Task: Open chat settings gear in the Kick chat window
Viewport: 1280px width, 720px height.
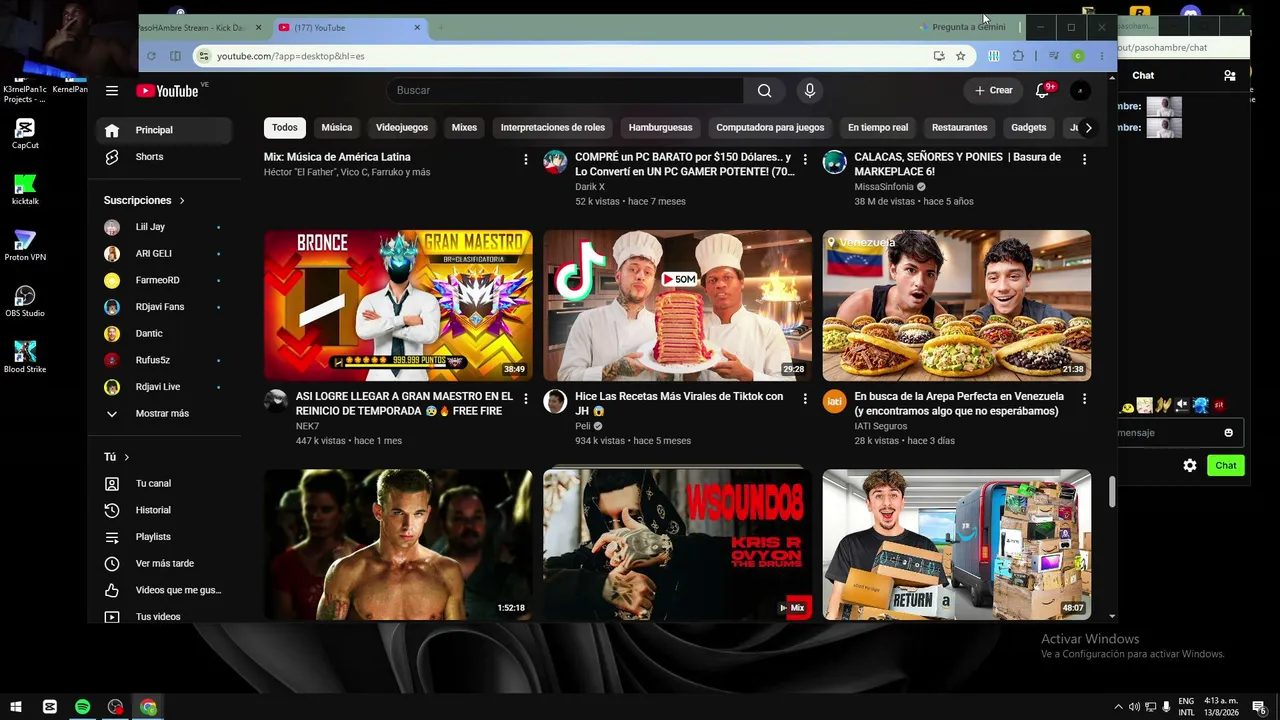Action: pyautogui.click(x=1190, y=466)
